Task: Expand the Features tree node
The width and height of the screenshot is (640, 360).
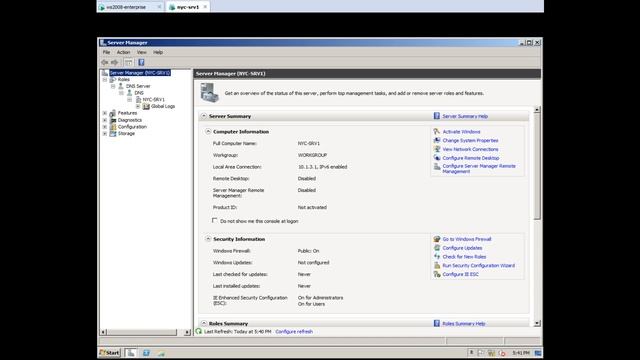Action: [x=105, y=113]
